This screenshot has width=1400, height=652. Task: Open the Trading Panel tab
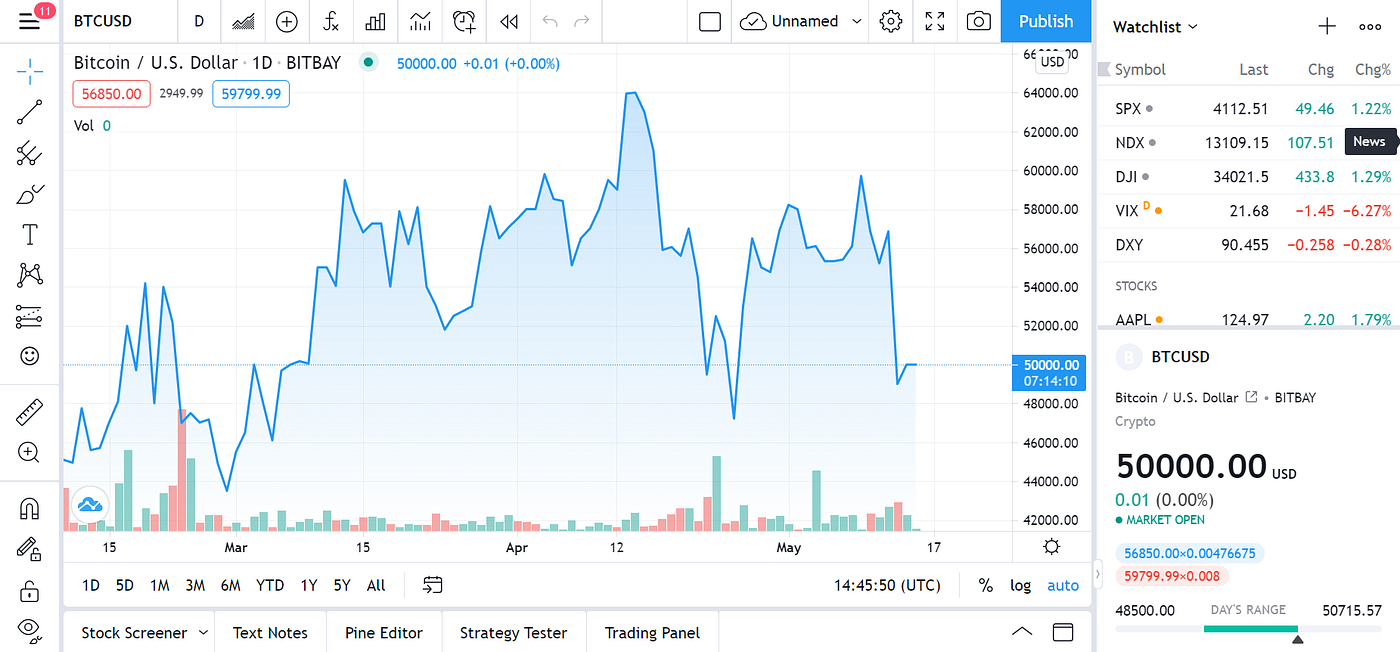pos(652,633)
